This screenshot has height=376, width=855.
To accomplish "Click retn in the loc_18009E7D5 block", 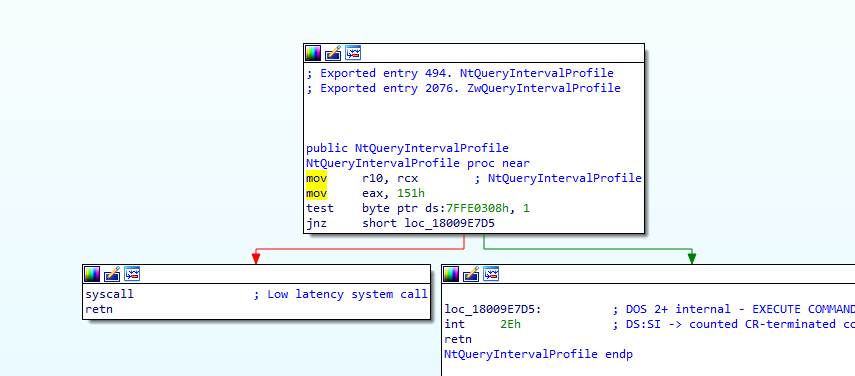I will [x=458, y=339].
